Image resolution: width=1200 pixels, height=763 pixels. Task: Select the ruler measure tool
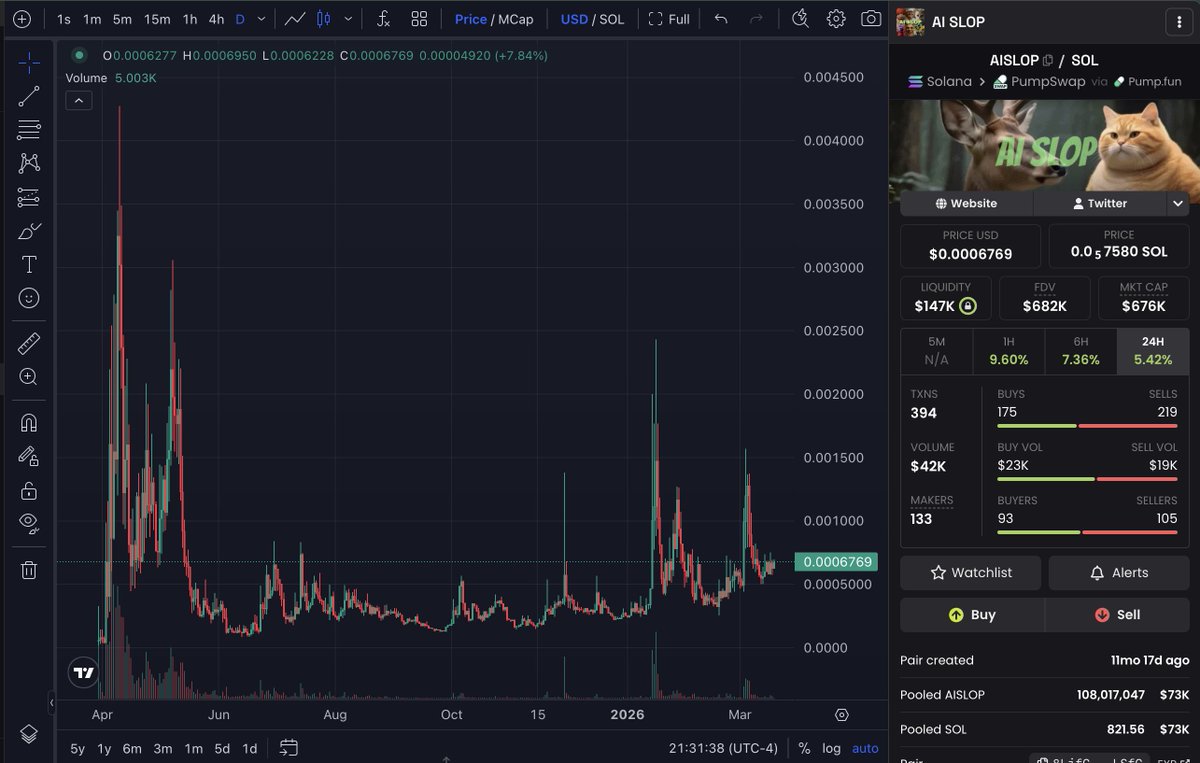(29, 344)
